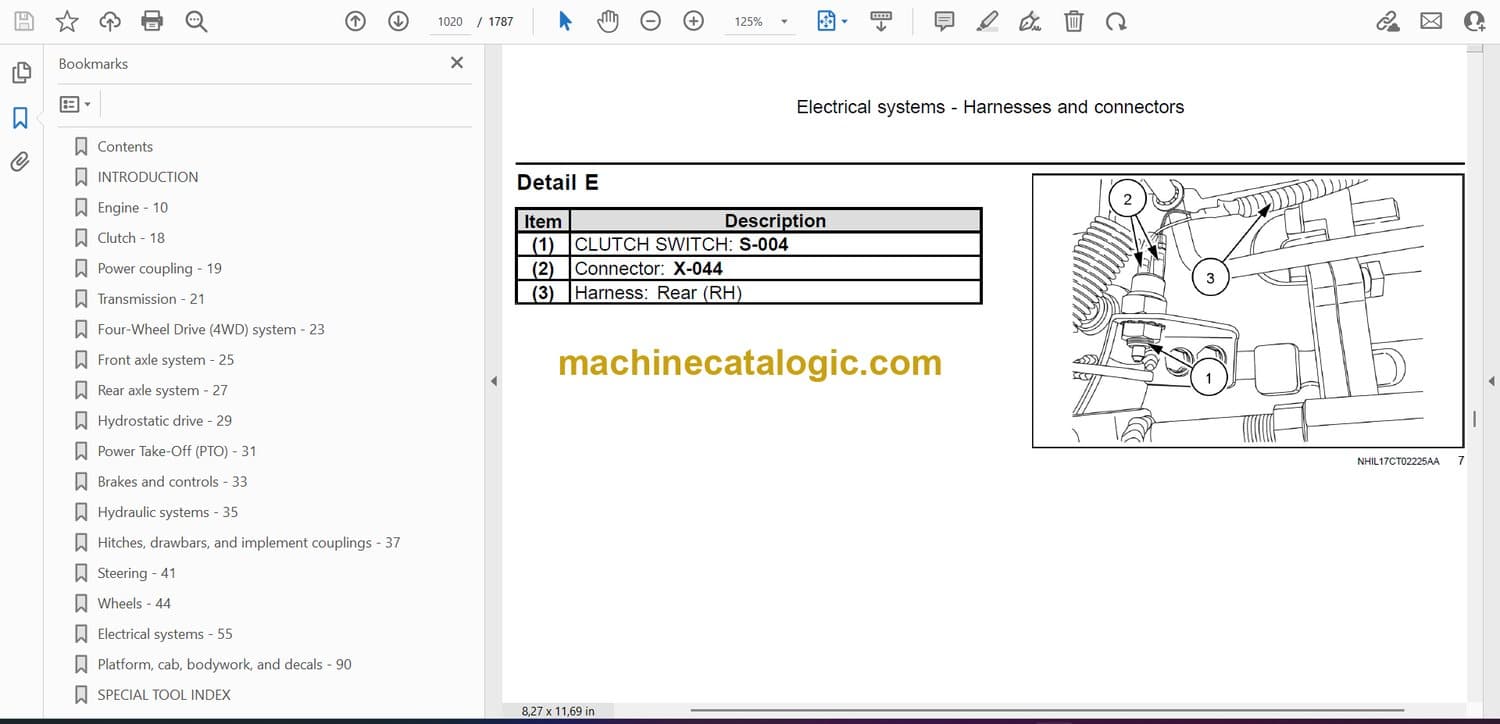Close the Bookmarks panel
This screenshot has width=1500, height=724.
pyautogui.click(x=457, y=63)
